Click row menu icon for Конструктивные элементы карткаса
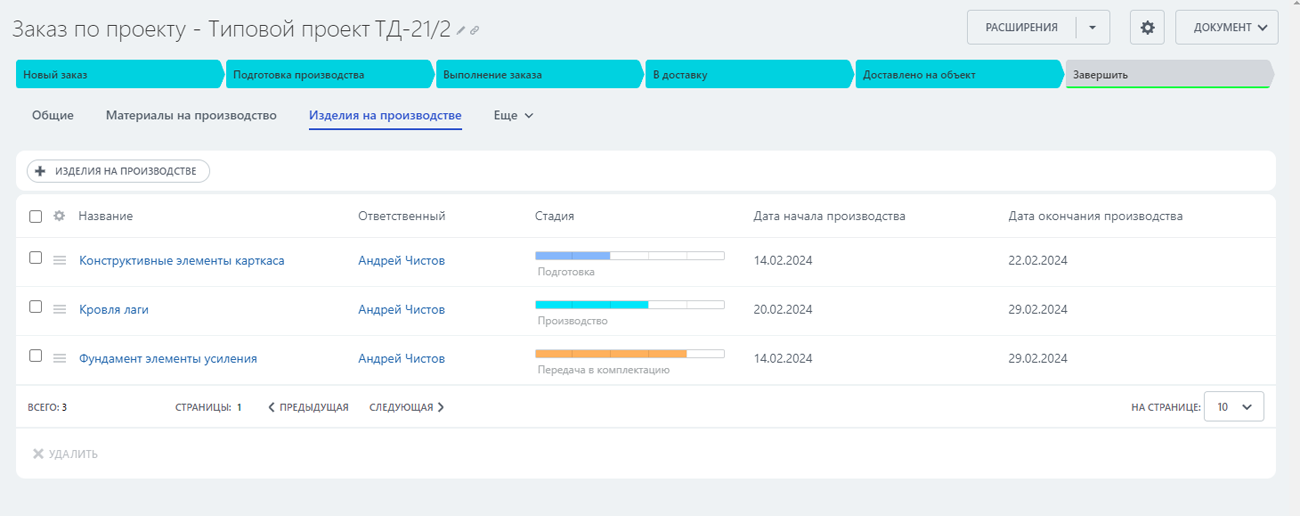 coord(59,261)
